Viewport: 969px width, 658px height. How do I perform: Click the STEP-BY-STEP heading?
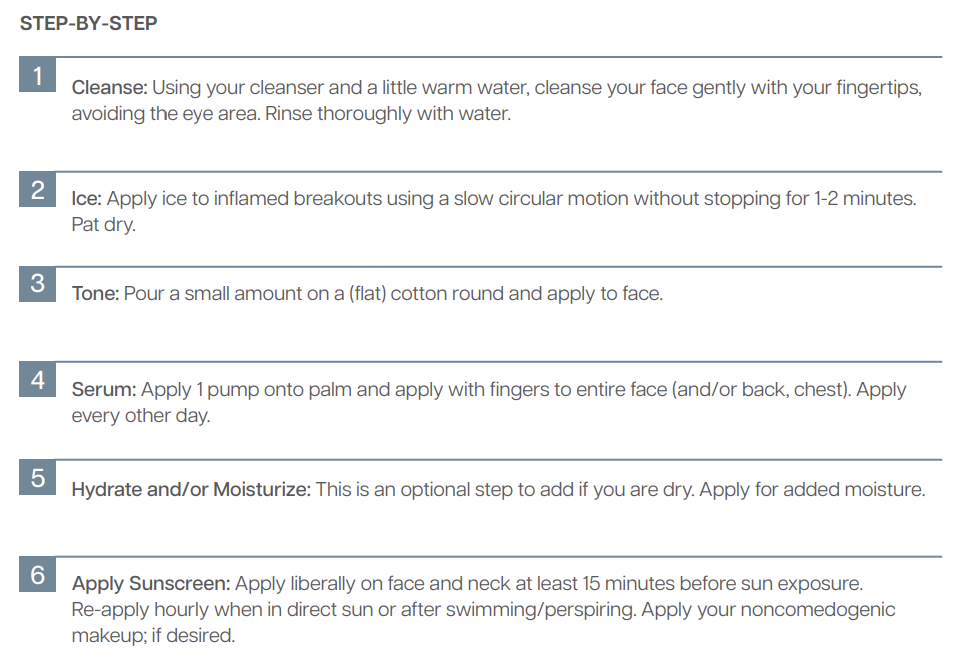(x=88, y=23)
